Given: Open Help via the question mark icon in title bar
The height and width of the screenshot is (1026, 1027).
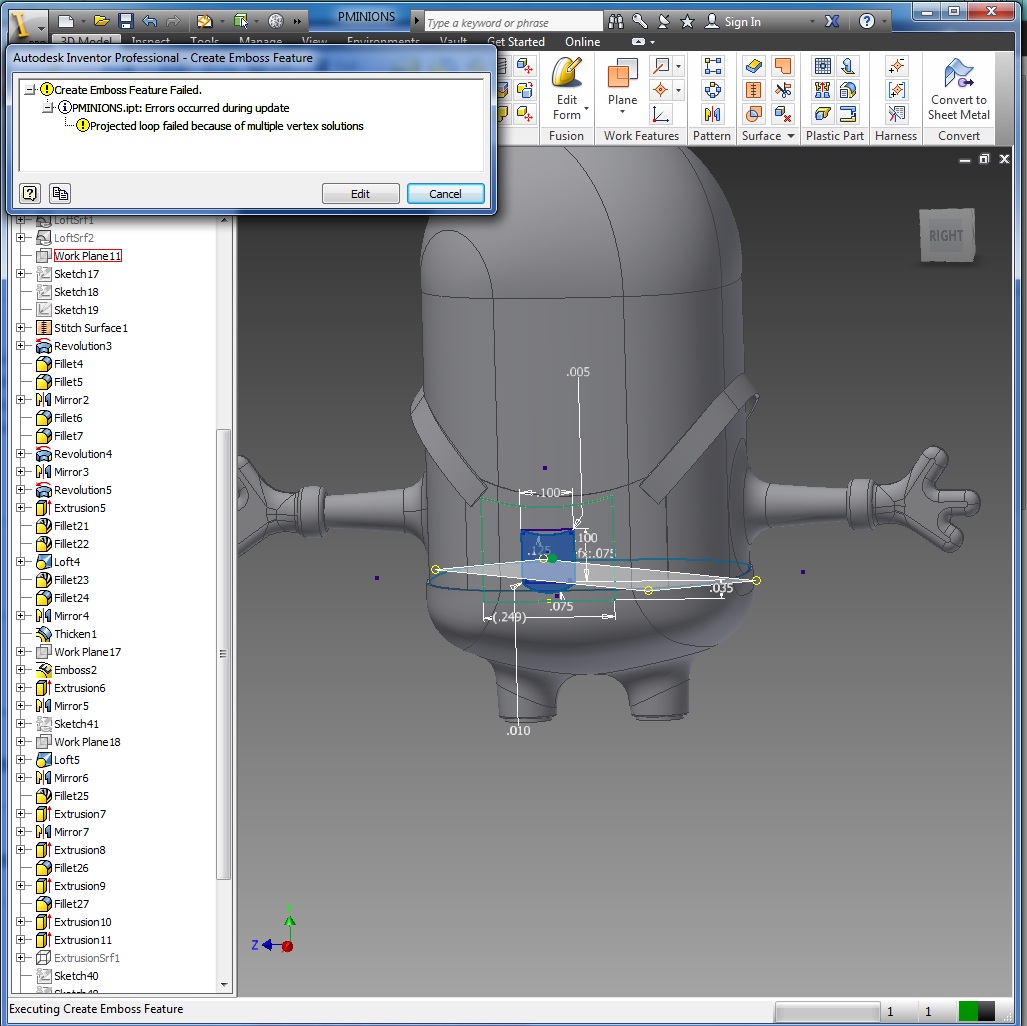Looking at the screenshot, I should [x=867, y=22].
